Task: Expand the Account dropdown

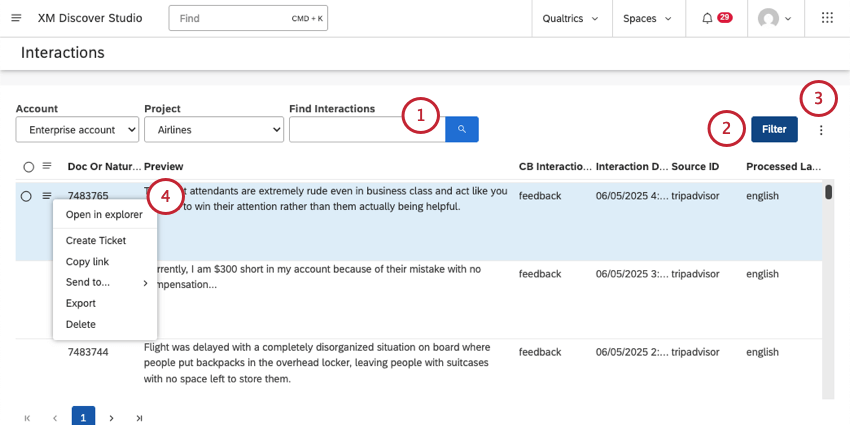Action: point(78,129)
